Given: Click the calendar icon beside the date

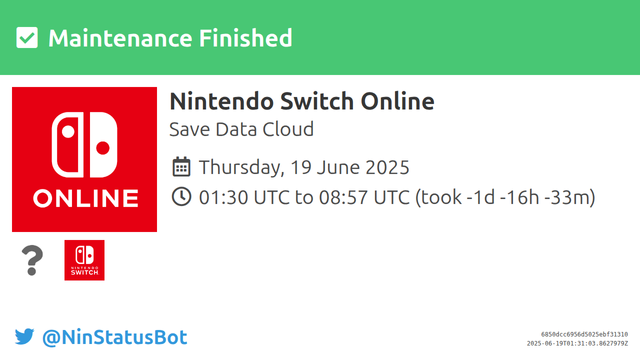Looking at the screenshot, I should click(x=181, y=167).
